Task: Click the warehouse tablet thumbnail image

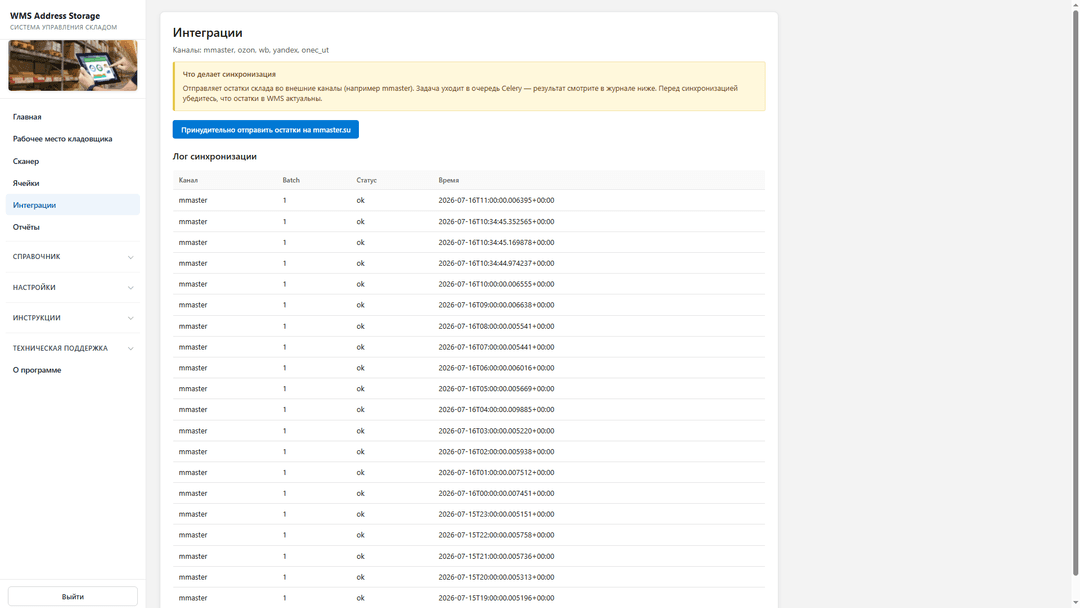Action: (x=72, y=65)
